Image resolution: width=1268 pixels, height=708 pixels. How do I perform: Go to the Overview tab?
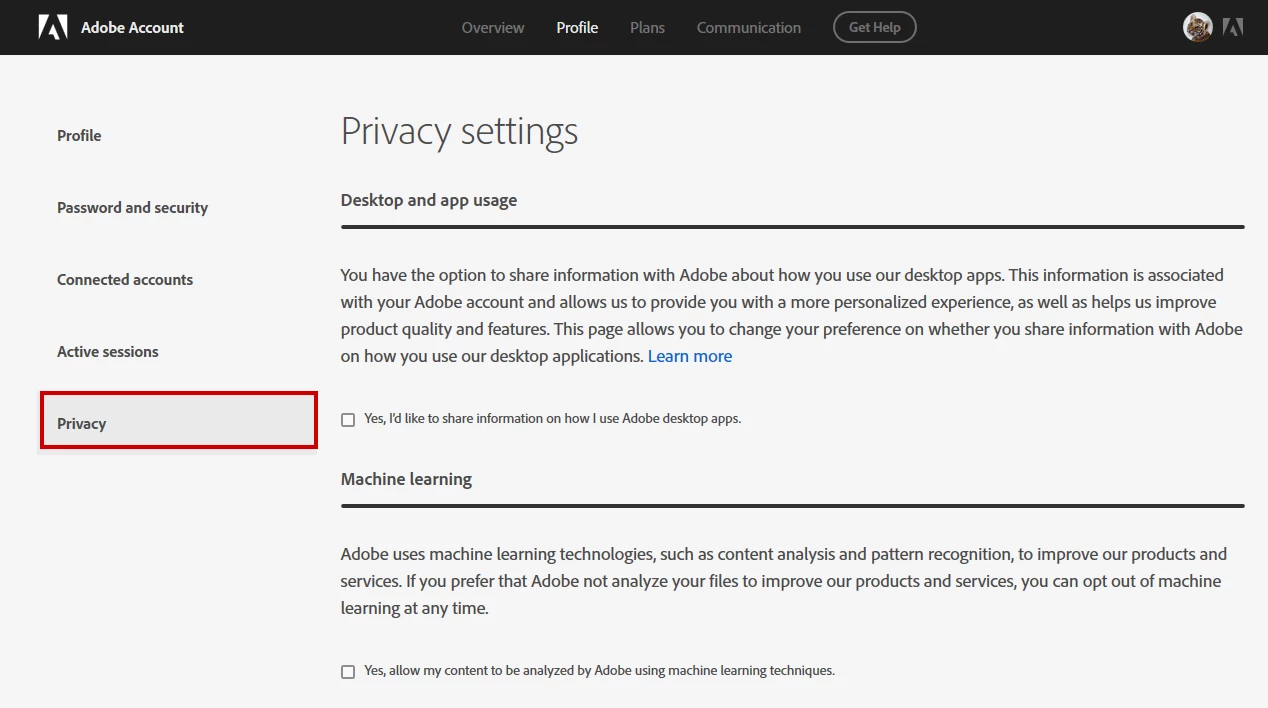(493, 27)
